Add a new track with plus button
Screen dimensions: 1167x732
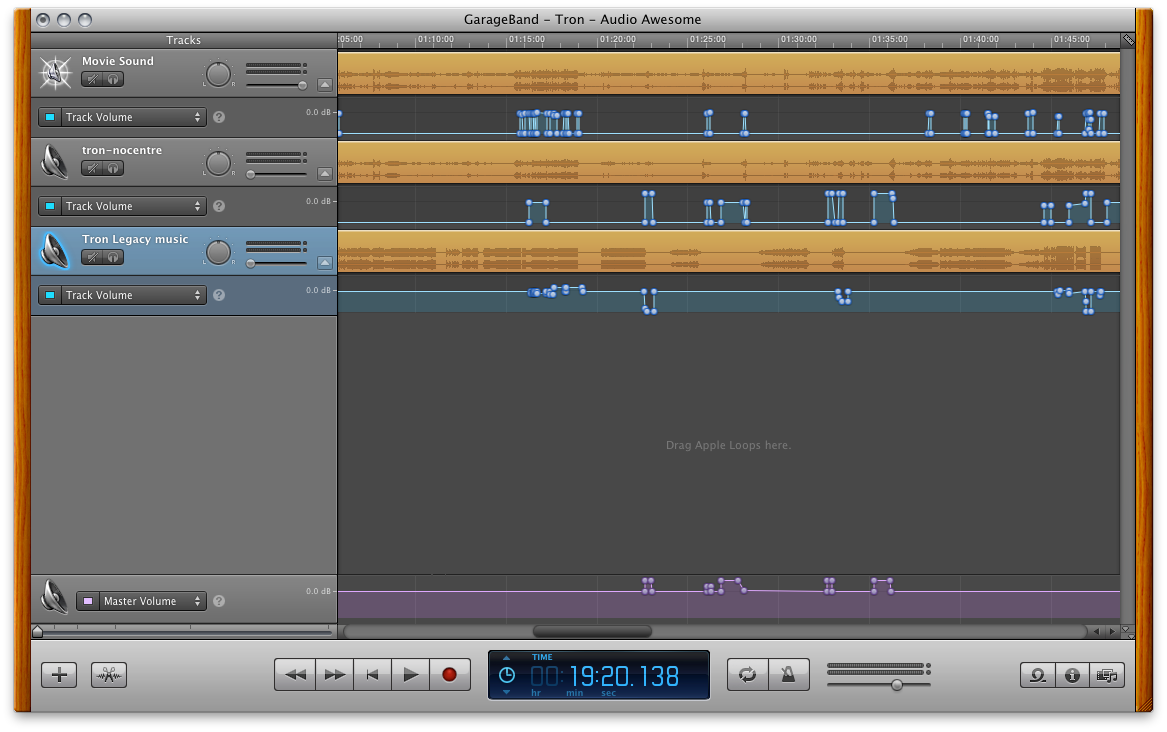coord(59,675)
